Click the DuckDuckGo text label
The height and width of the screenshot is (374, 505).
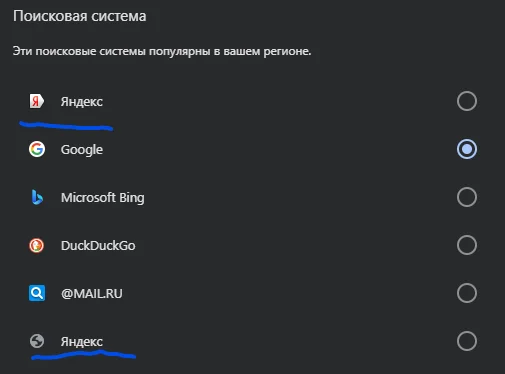coord(98,246)
